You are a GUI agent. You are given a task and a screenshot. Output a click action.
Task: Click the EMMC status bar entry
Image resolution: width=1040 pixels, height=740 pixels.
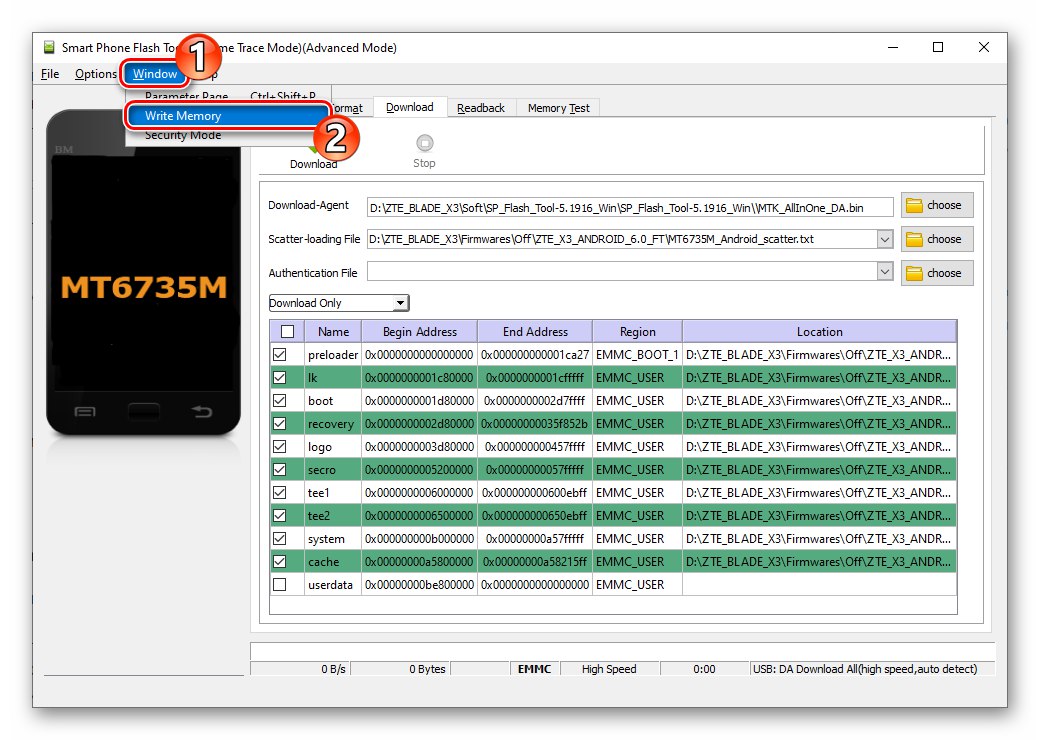535,669
